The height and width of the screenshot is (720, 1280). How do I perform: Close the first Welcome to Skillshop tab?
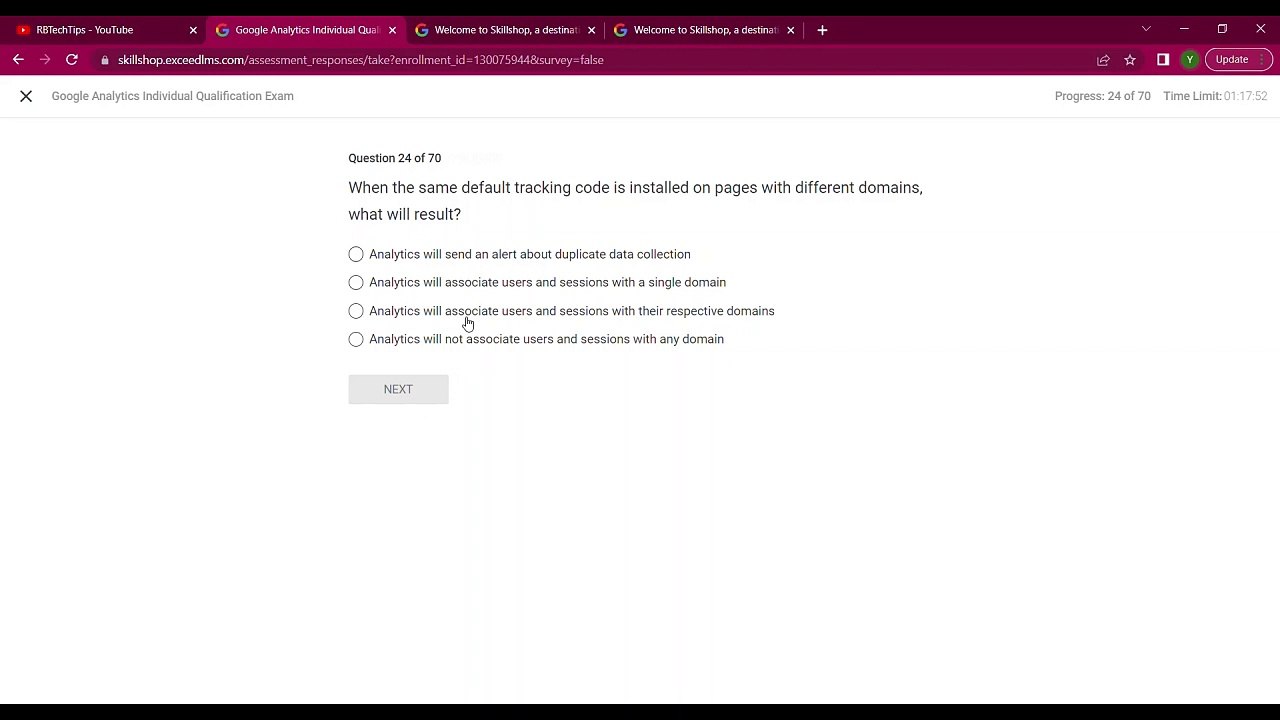click(x=591, y=30)
